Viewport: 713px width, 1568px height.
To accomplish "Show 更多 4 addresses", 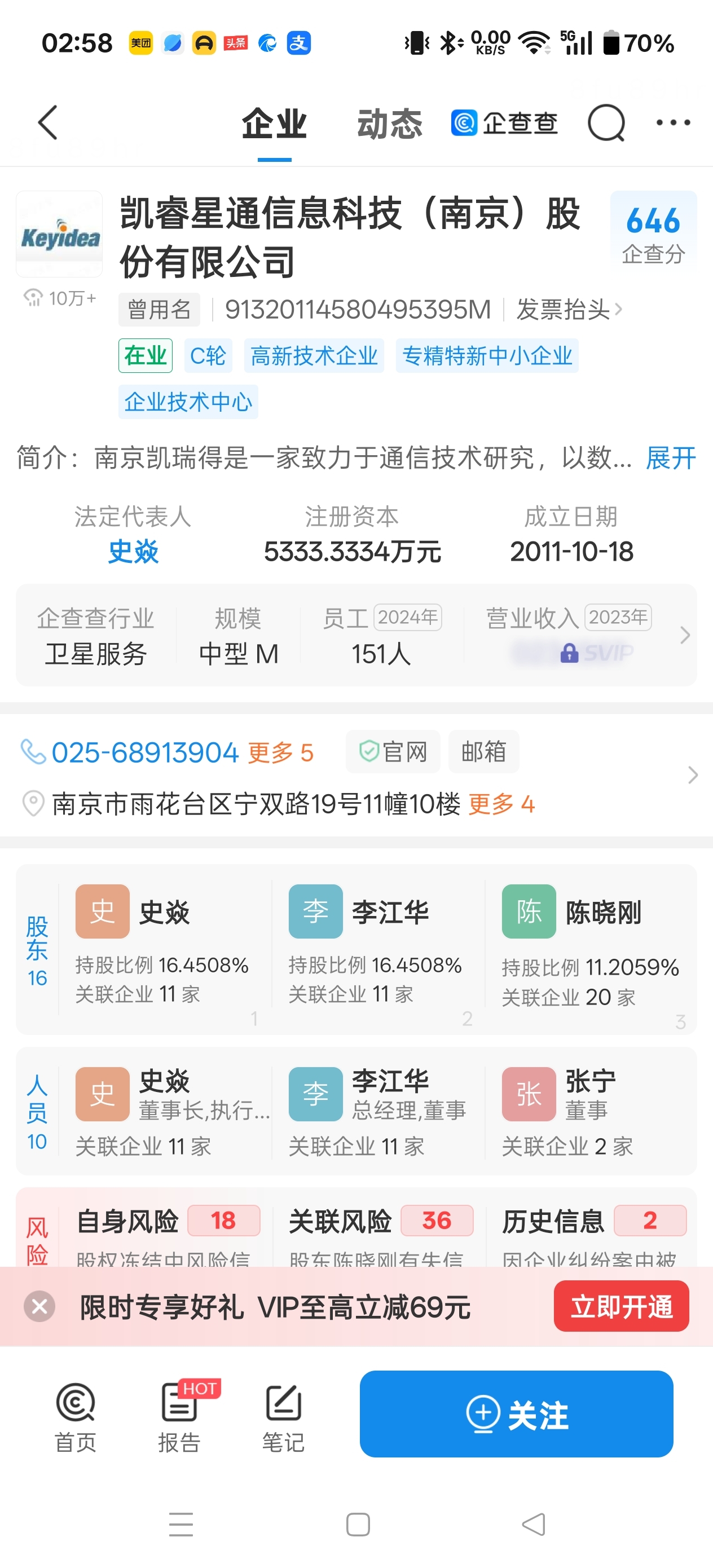I will pyautogui.click(x=501, y=804).
